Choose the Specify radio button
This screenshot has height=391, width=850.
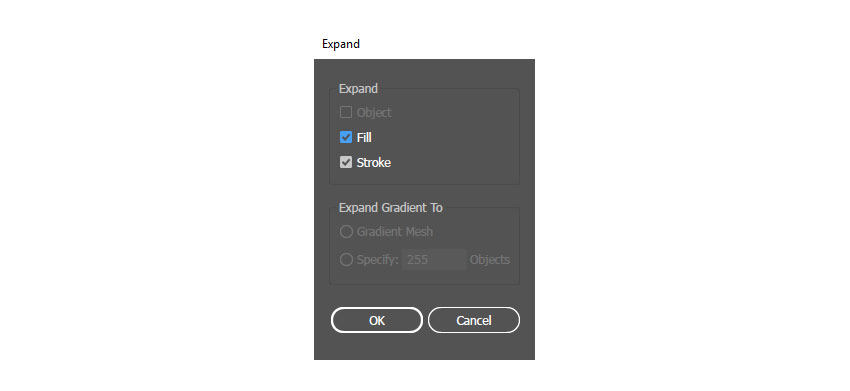click(346, 260)
